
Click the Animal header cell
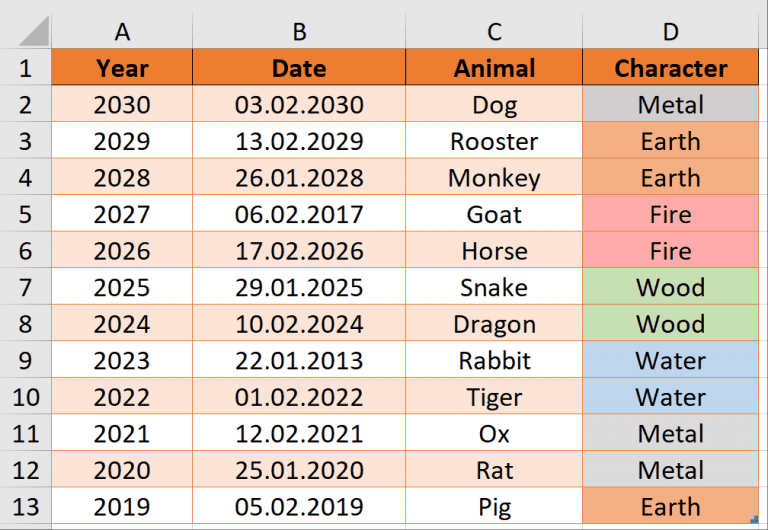[494, 68]
